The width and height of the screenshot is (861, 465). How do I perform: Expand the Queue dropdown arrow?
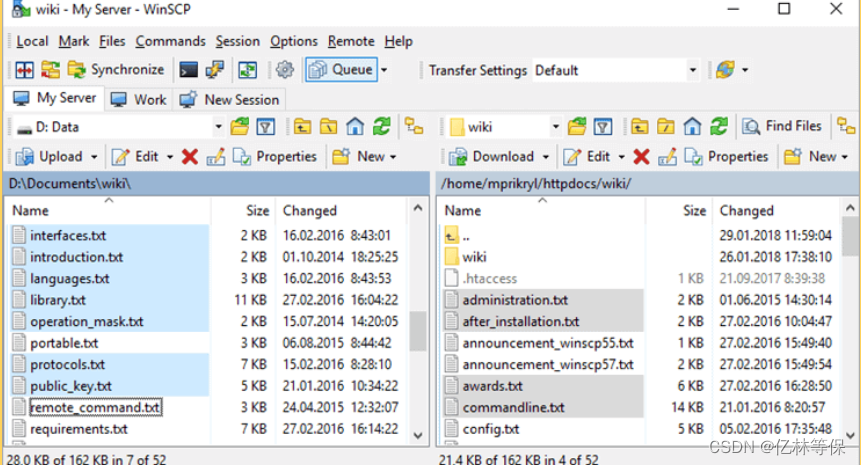click(x=384, y=70)
